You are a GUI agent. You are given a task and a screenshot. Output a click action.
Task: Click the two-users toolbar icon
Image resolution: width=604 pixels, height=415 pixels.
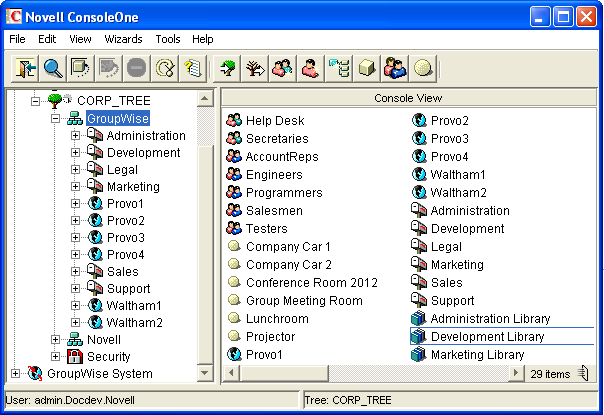(394, 69)
